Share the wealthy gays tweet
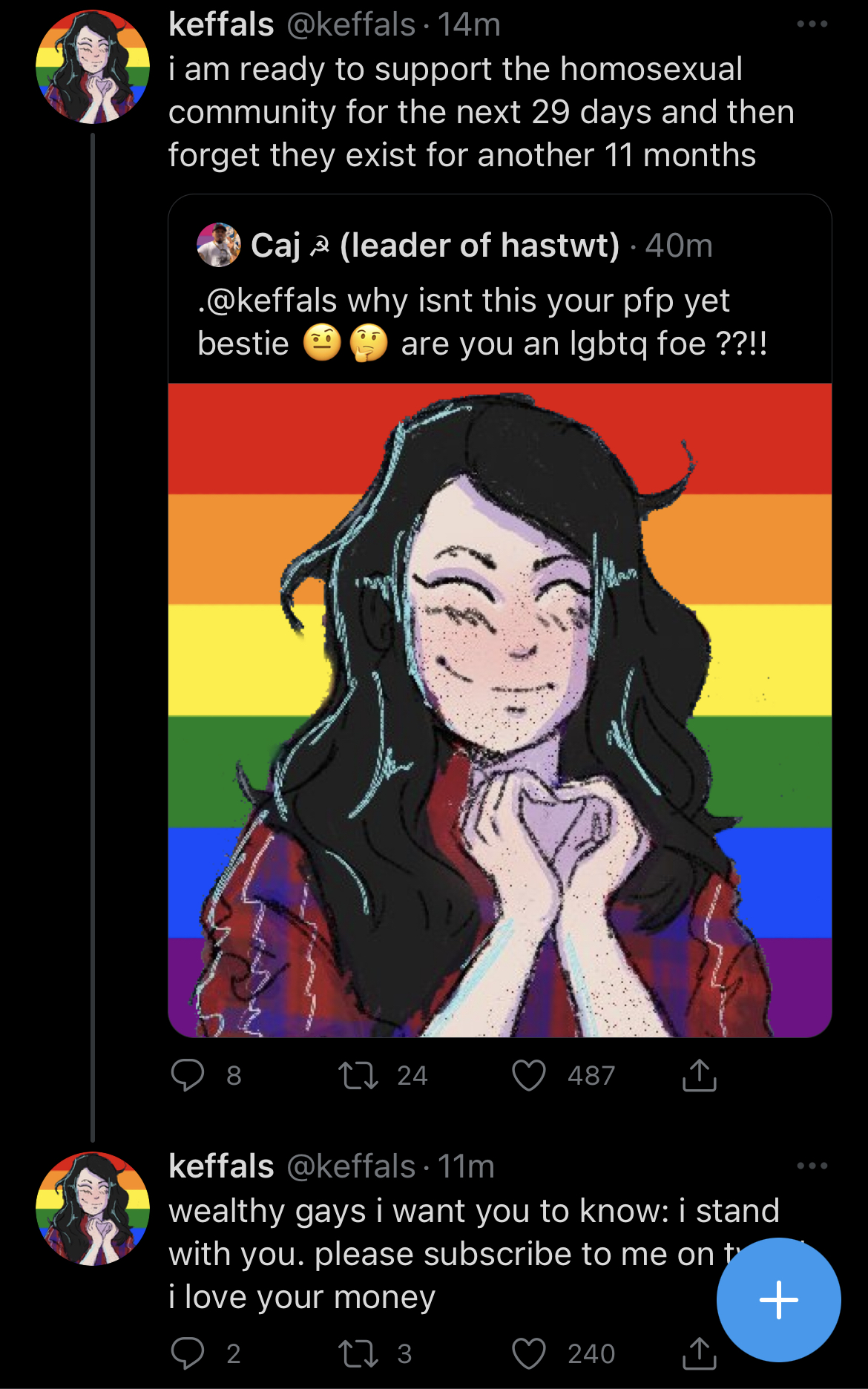The height and width of the screenshot is (1389, 868). coord(699,1353)
